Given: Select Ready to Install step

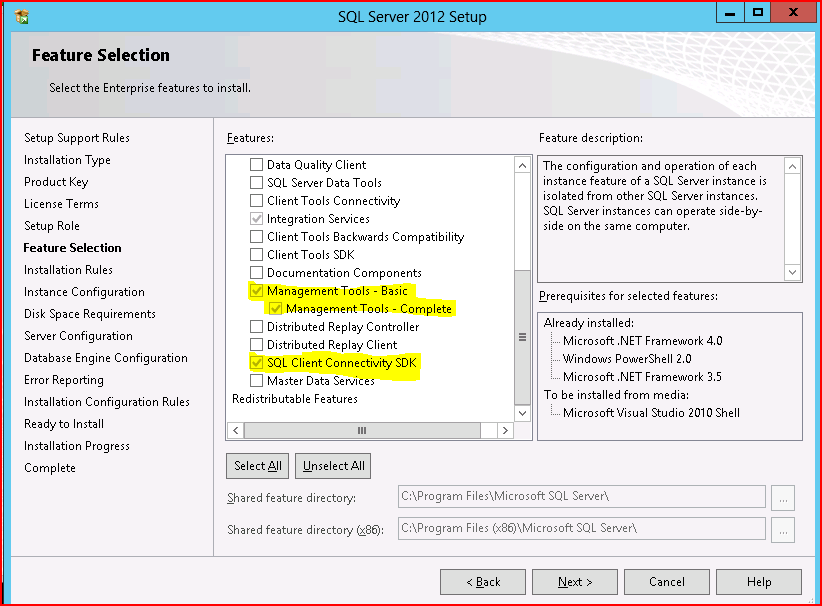Looking at the screenshot, I should tap(64, 424).
